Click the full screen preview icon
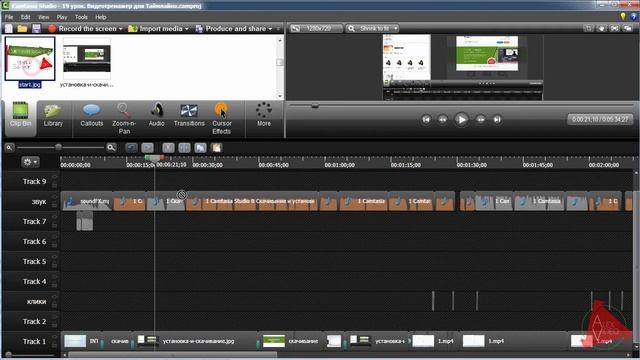The image size is (640, 360). [615, 28]
